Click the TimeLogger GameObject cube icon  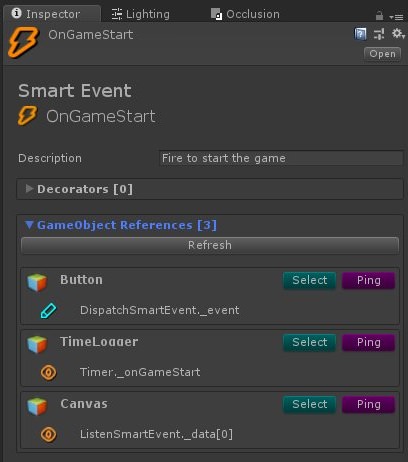[x=37, y=344]
